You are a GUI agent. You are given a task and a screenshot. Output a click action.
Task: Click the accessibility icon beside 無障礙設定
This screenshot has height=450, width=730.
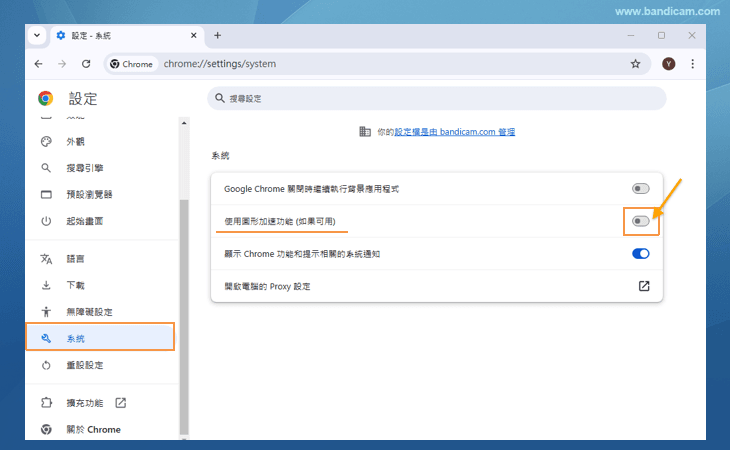pos(46,312)
